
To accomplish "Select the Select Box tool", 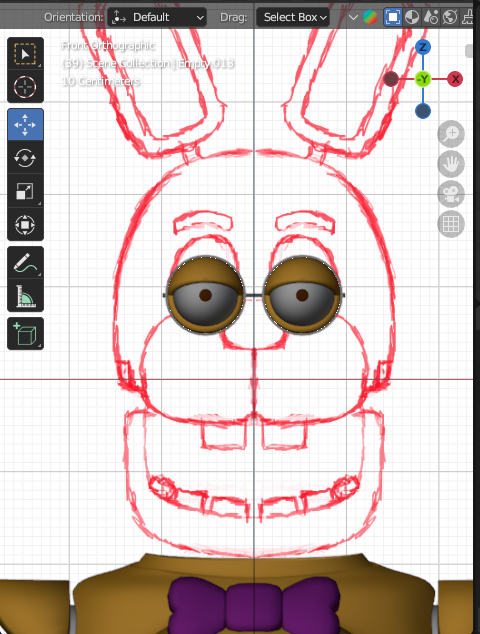I will (x=25, y=54).
